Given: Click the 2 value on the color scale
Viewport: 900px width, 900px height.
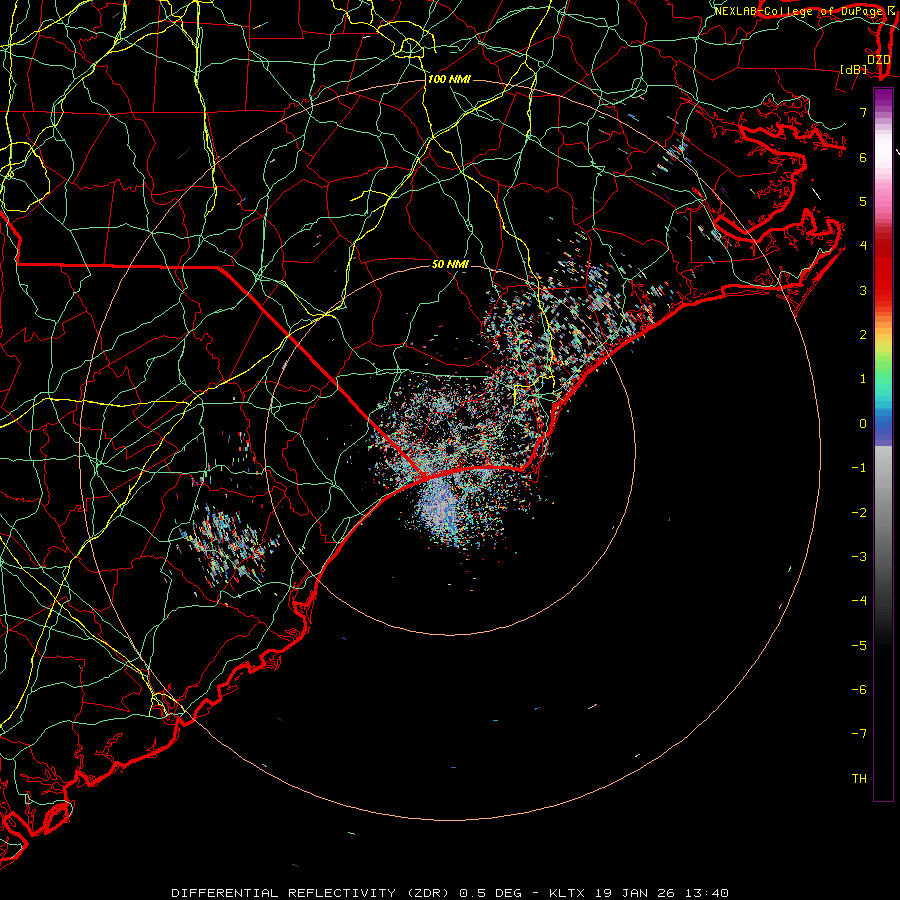Looking at the screenshot, I should coord(863,335).
